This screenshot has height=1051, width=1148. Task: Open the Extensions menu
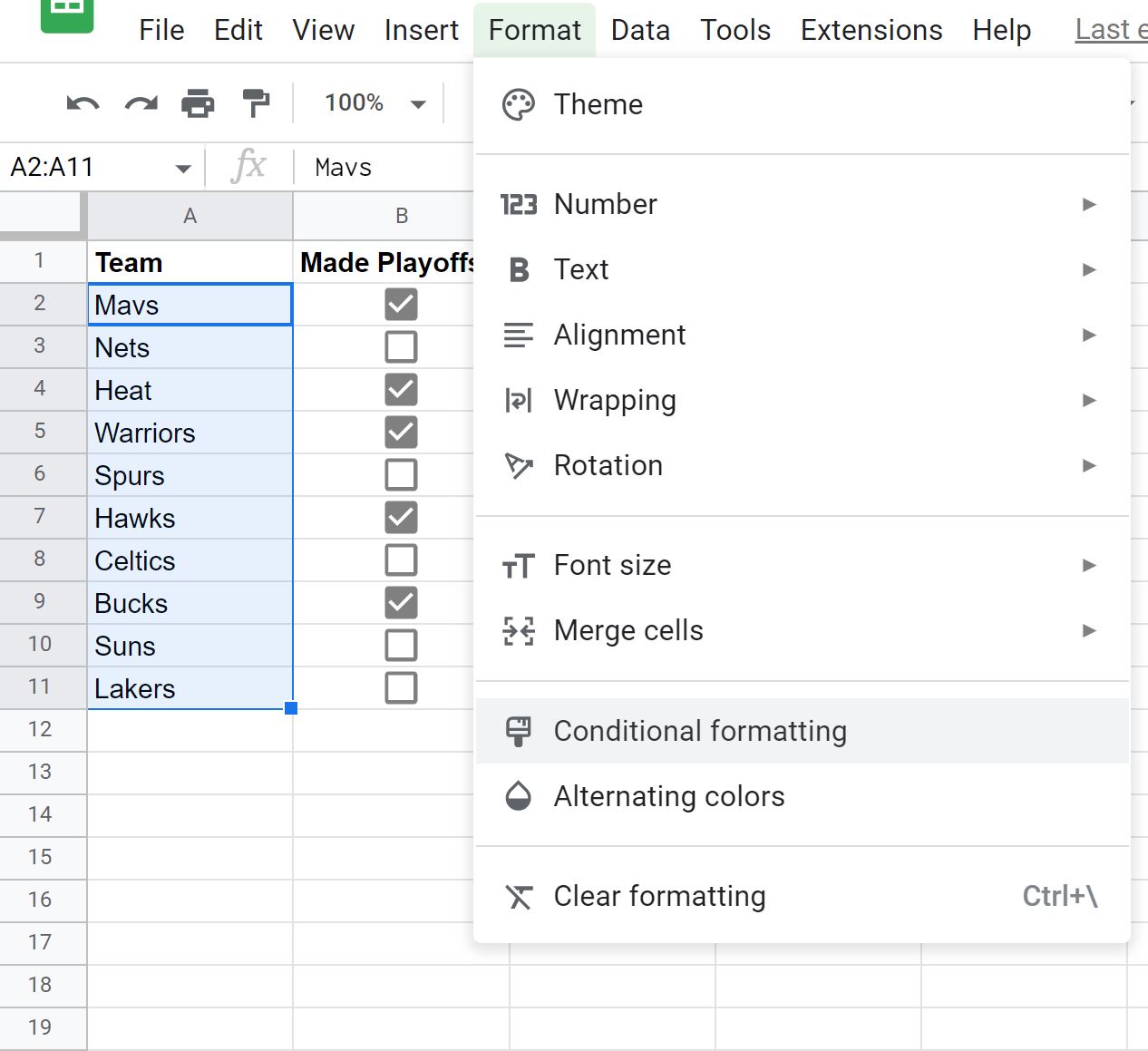[x=871, y=29]
